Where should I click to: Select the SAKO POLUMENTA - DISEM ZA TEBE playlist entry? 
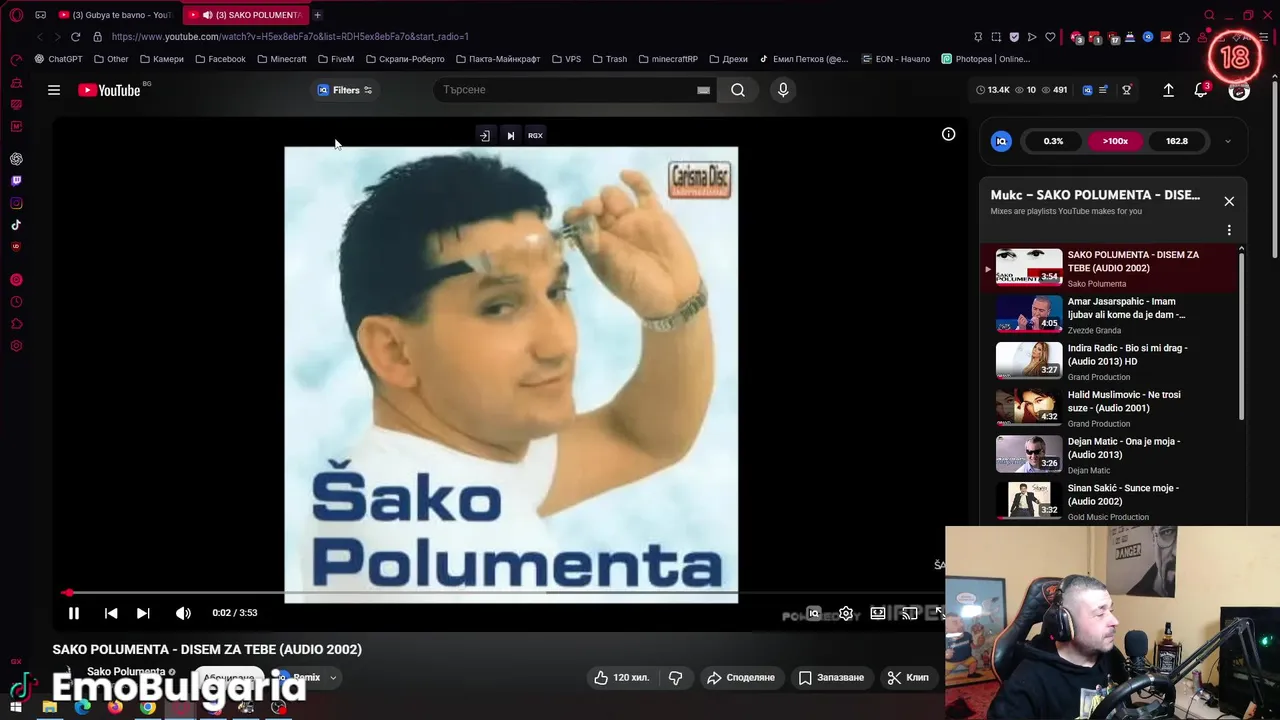[x=1110, y=268]
